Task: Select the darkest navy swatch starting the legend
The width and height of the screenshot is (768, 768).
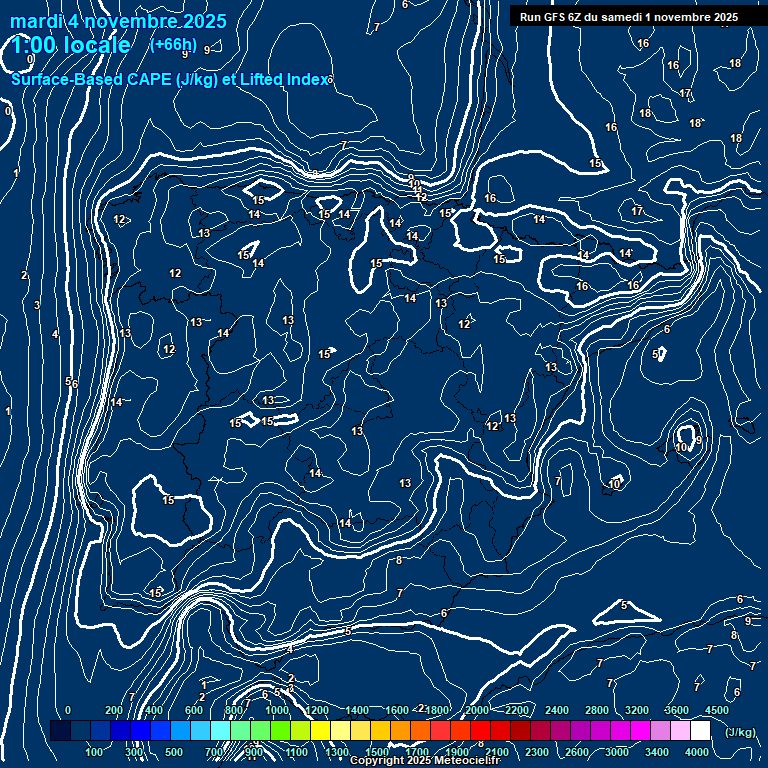Action: pos(60,730)
